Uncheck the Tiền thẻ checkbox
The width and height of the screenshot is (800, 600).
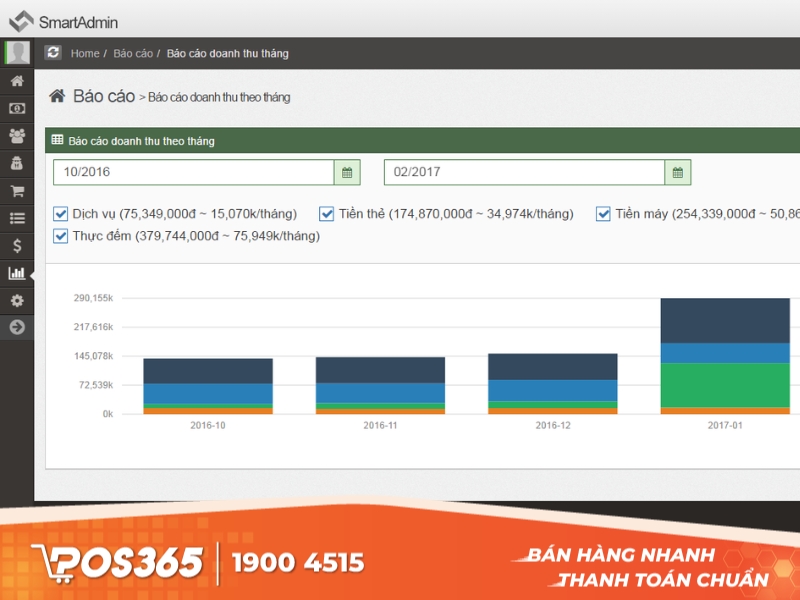327,214
